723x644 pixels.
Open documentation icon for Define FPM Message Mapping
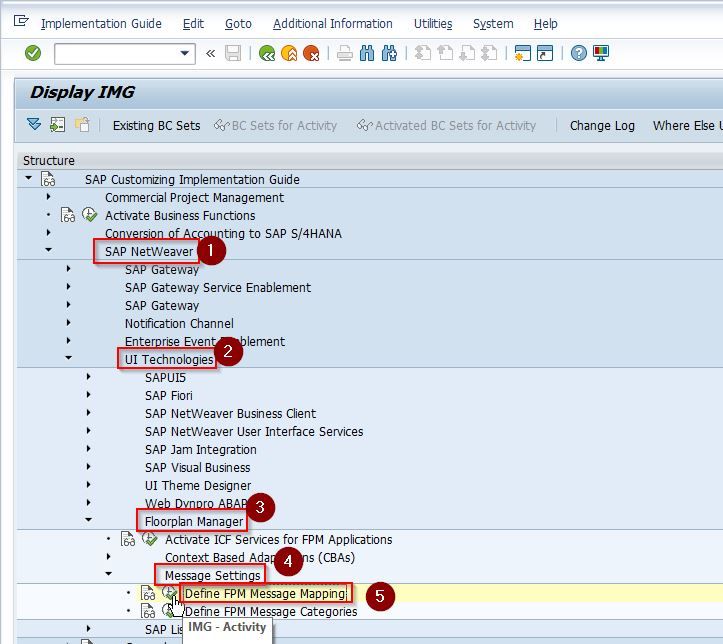[148, 593]
